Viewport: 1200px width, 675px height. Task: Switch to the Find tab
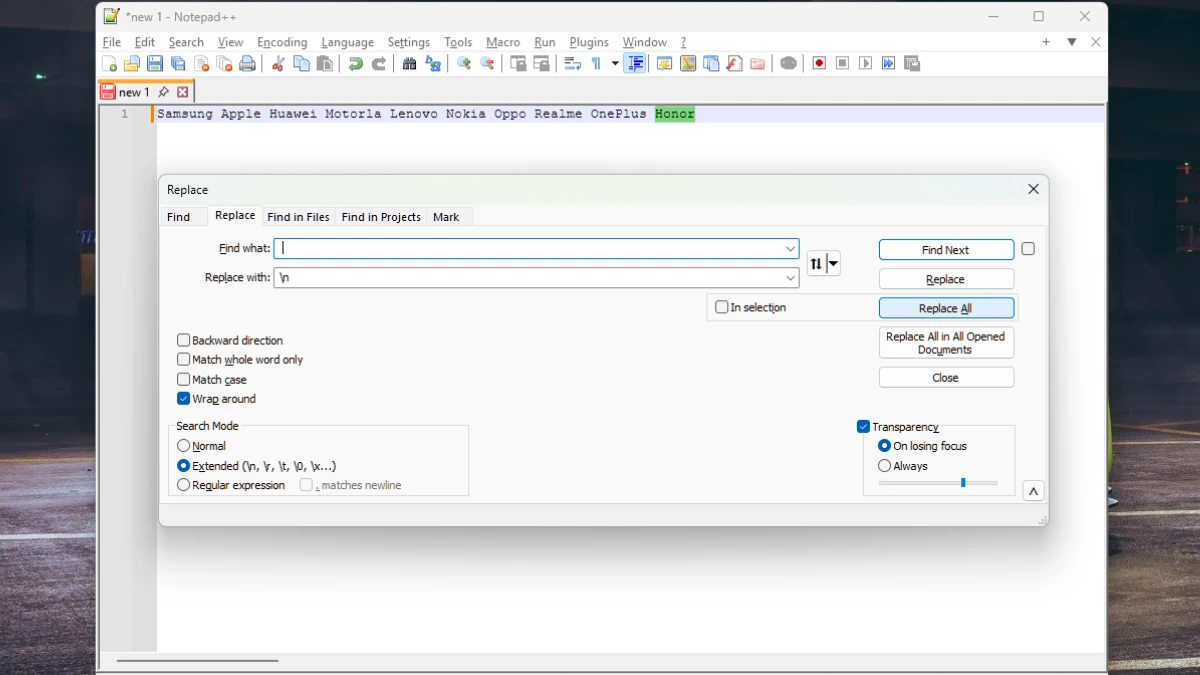coord(179,217)
